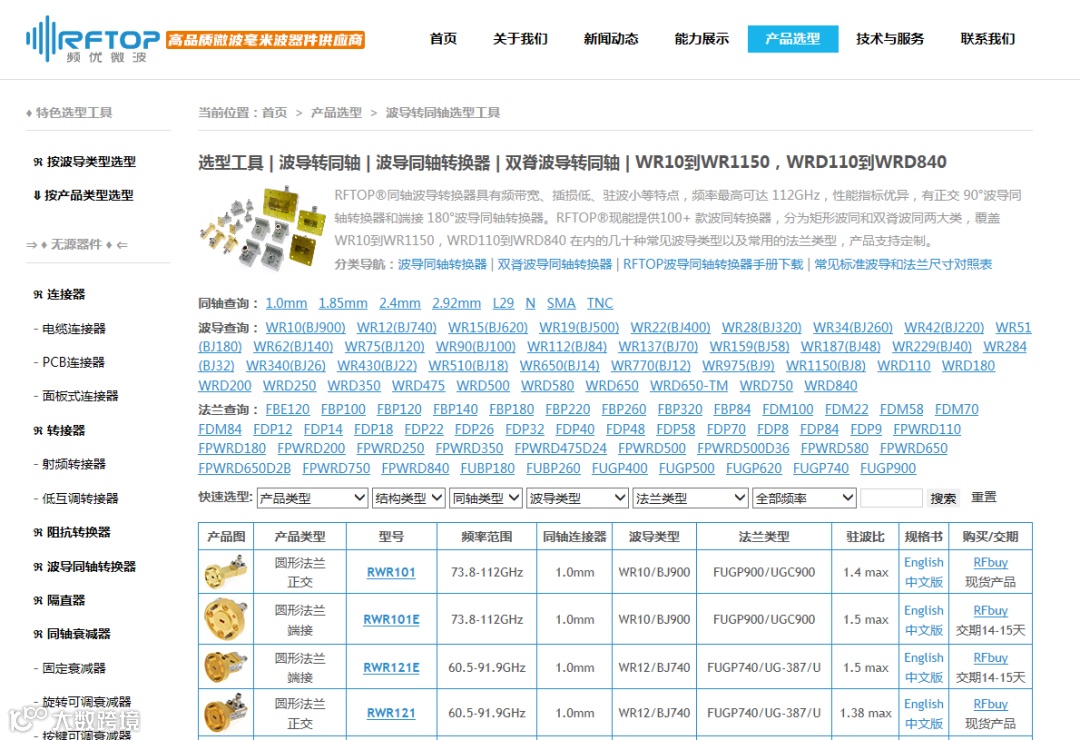Click FPWRD475D24 flange link
This screenshot has width=1080, height=740.
point(561,449)
